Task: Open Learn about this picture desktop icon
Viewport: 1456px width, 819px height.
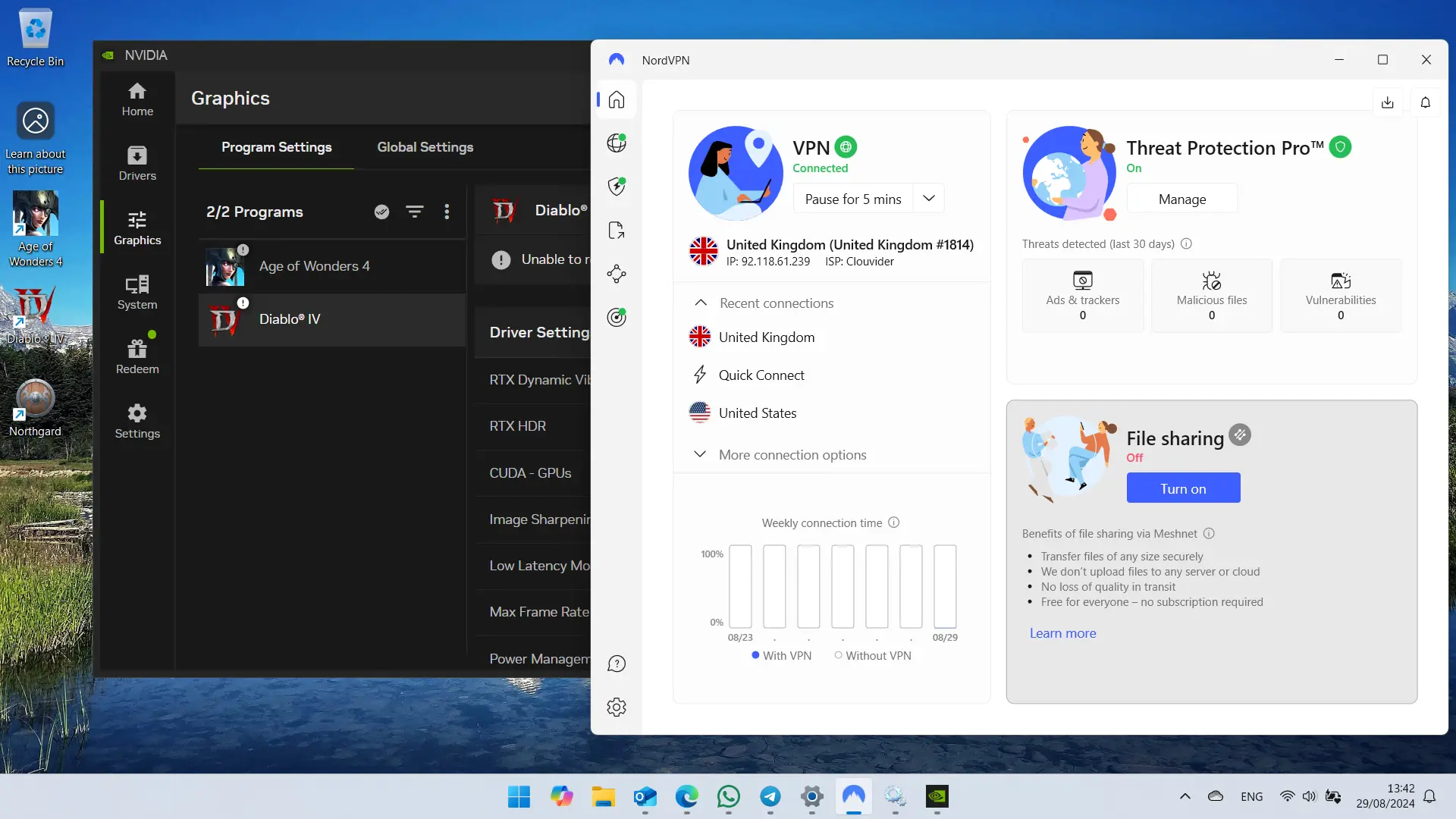Action: pyautogui.click(x=35, y=138)
